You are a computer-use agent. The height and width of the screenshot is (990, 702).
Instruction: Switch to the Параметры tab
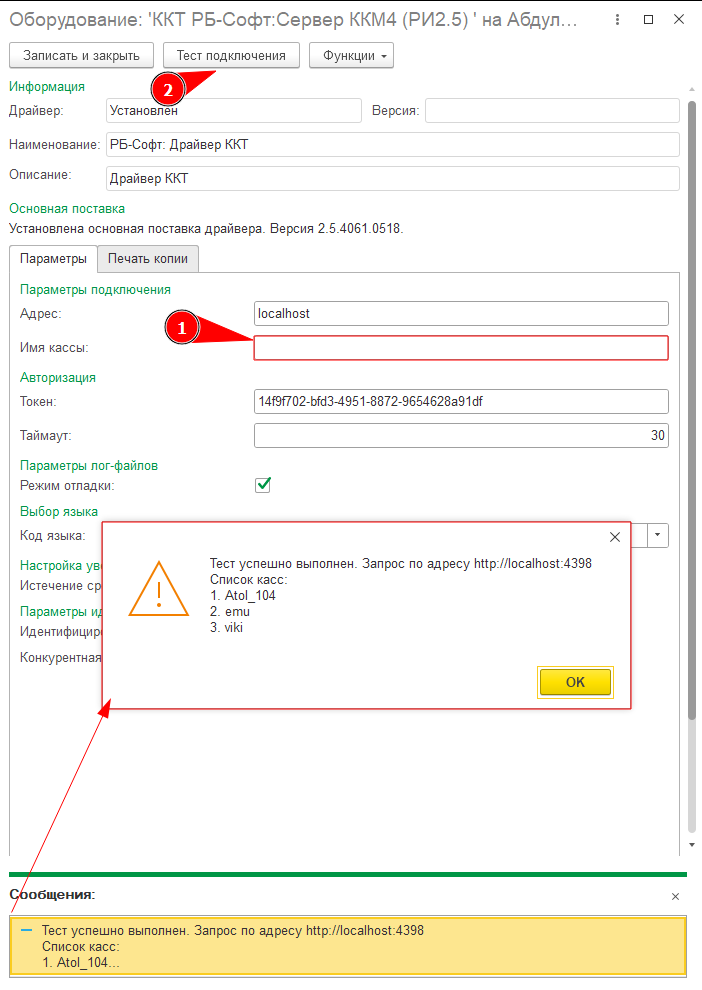[53, 259]
